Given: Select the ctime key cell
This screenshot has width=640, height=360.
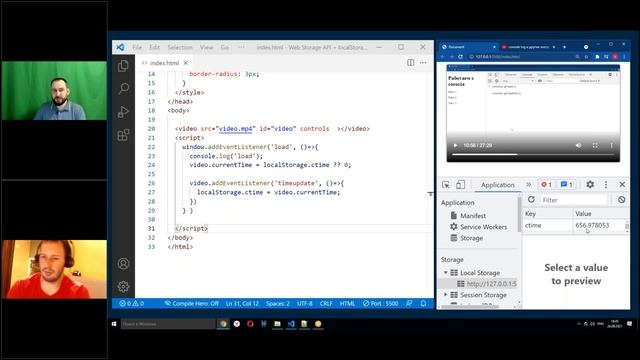Looking at the screenshot, I should tap(548, 225).
